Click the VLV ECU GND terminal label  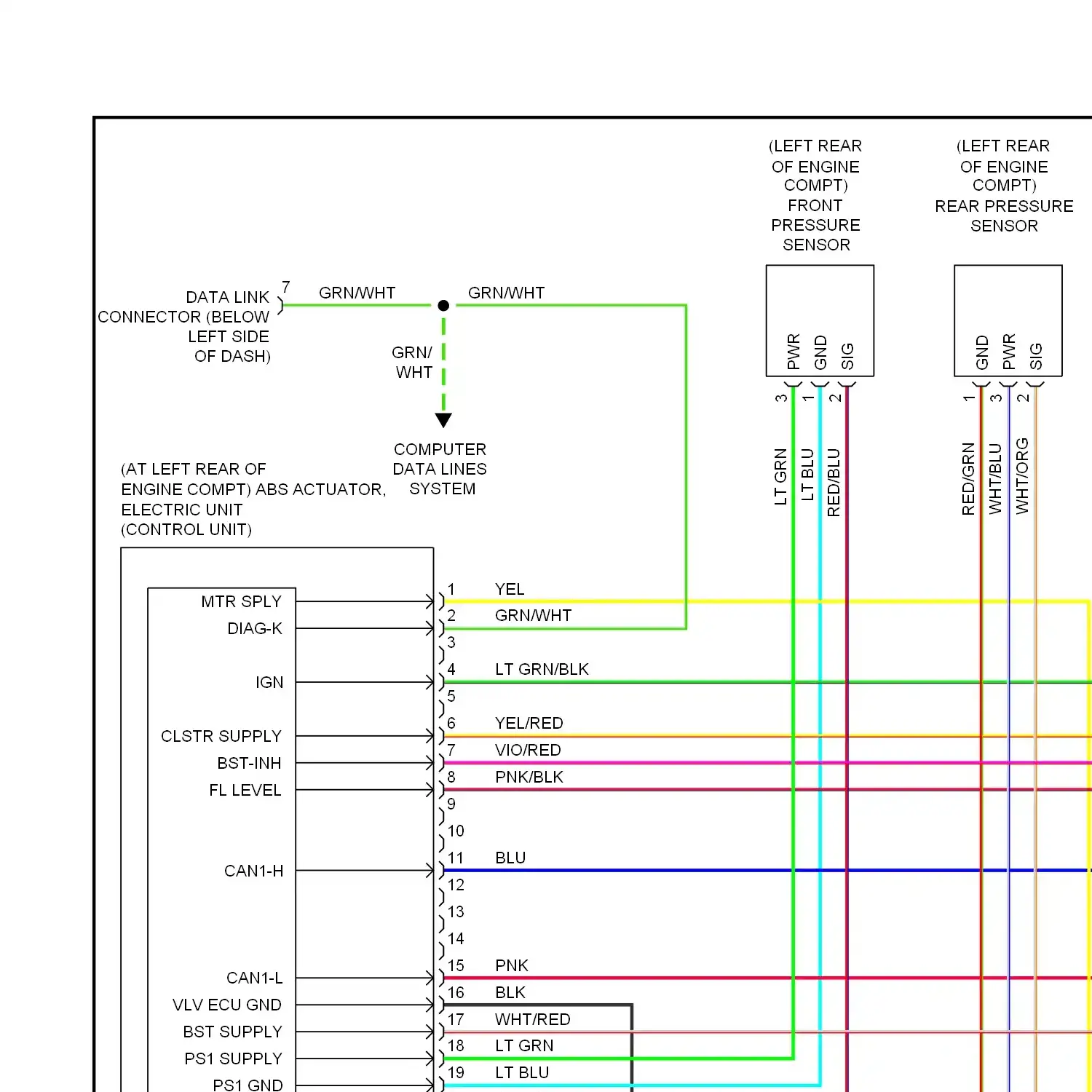coord(227,1005)
